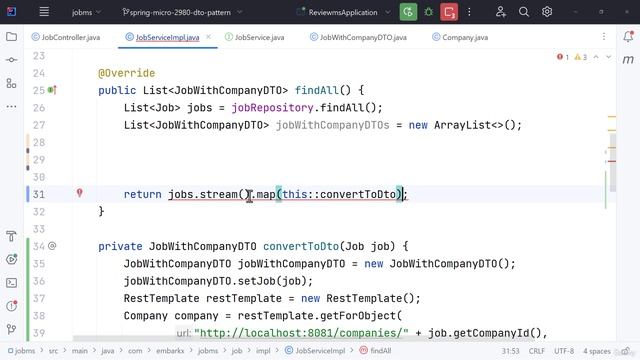Open the Notifications bell

click(x=628, y=37)
